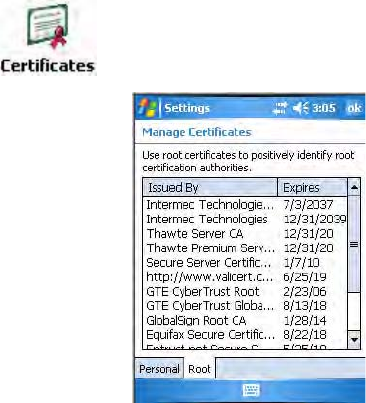Click the scrollbar up arrow
The width and height of the screenshot is (366, 403).
(354, 188)
